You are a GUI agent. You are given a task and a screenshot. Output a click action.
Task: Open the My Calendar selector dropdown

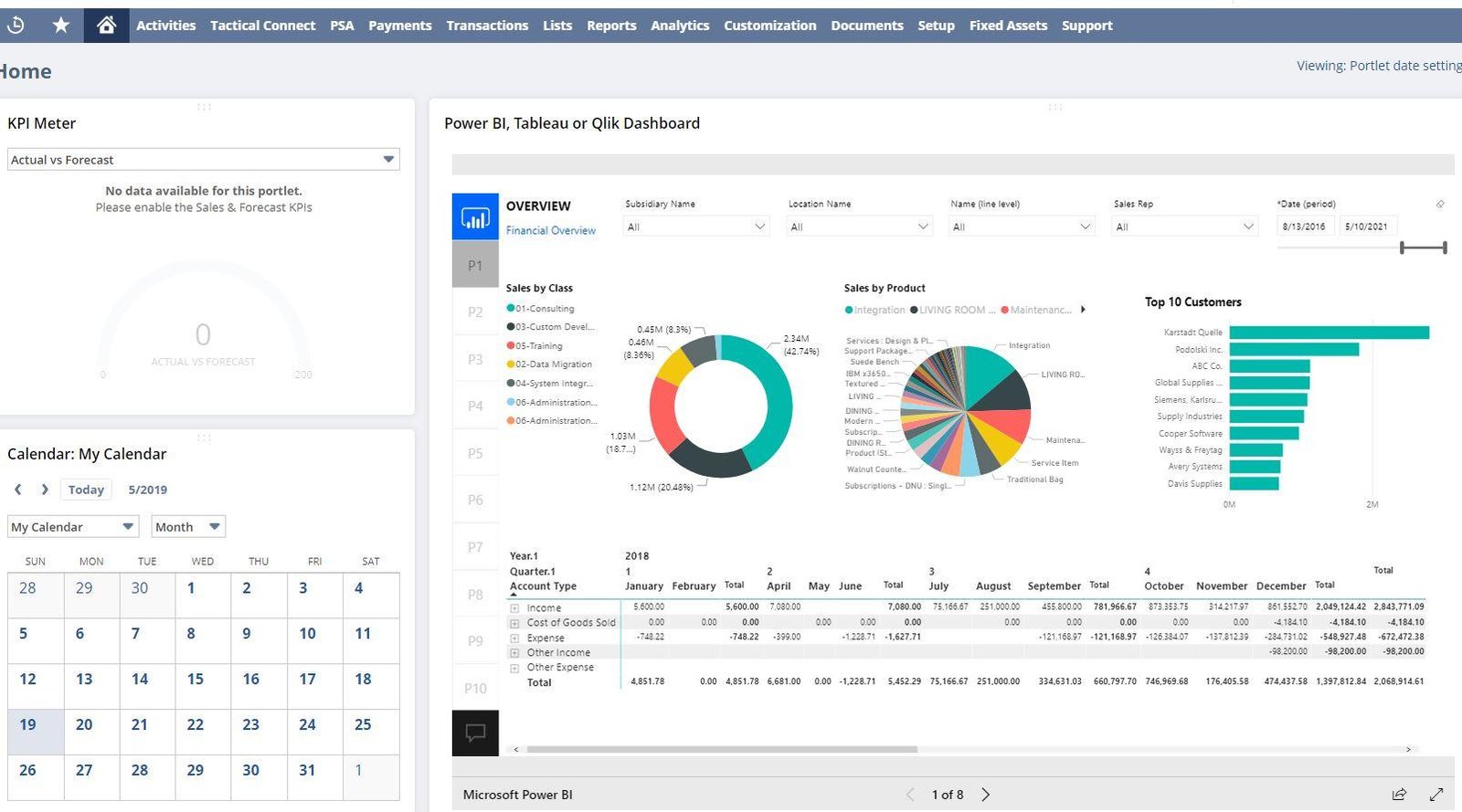pos(73,527)
